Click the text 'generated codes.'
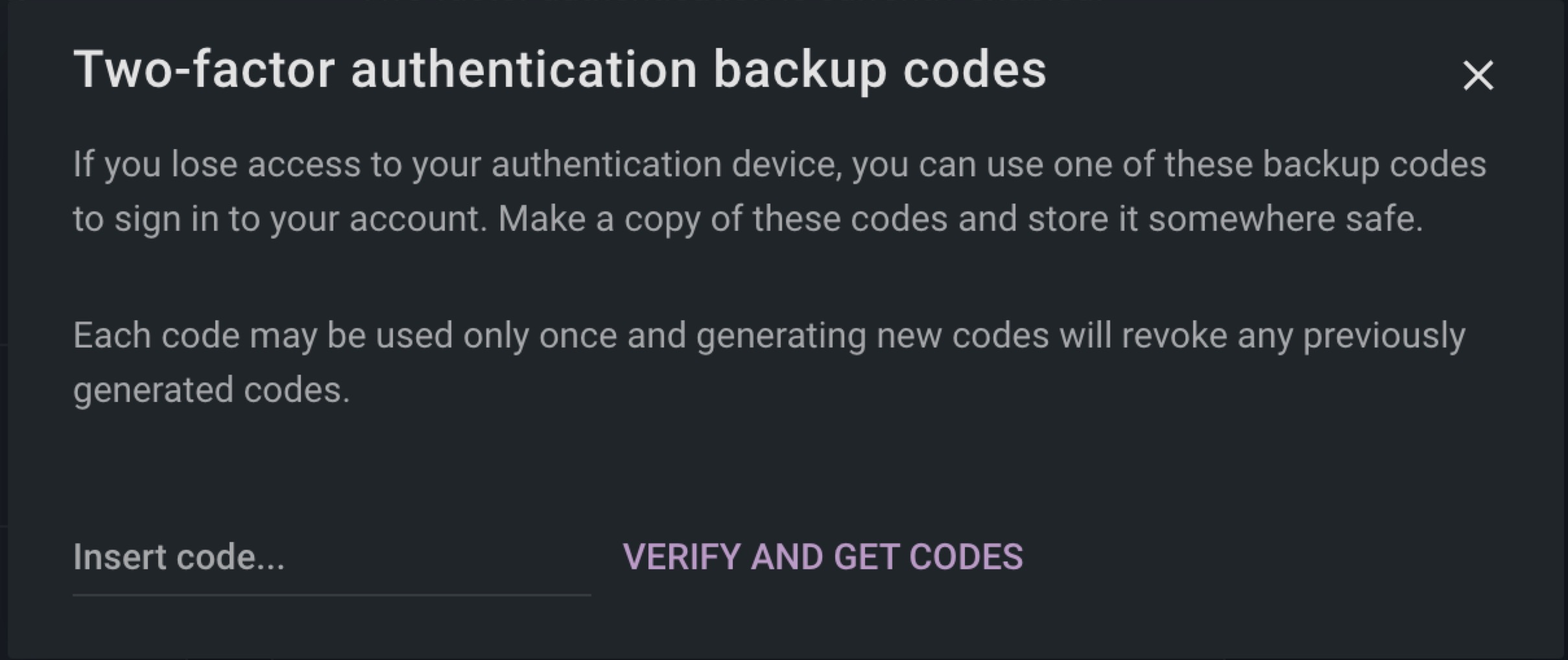This screenshot has width=1568, height=660. 211,390
